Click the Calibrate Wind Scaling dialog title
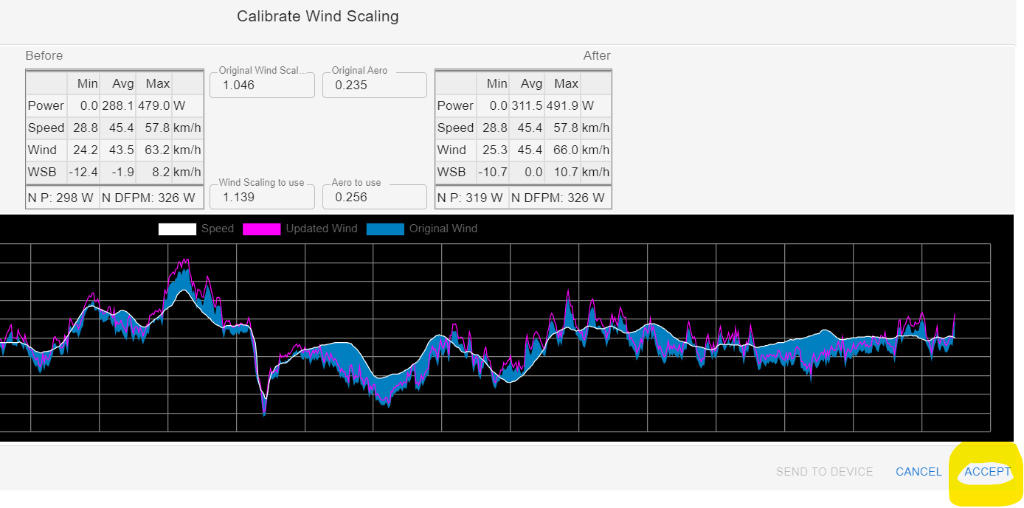 click(x=317, y=16)
